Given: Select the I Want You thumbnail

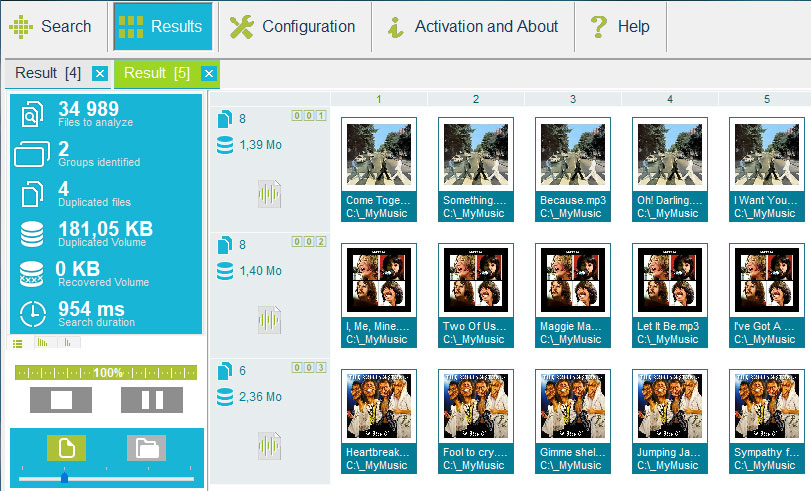Looking at the screenshot, I should [767, 170].
